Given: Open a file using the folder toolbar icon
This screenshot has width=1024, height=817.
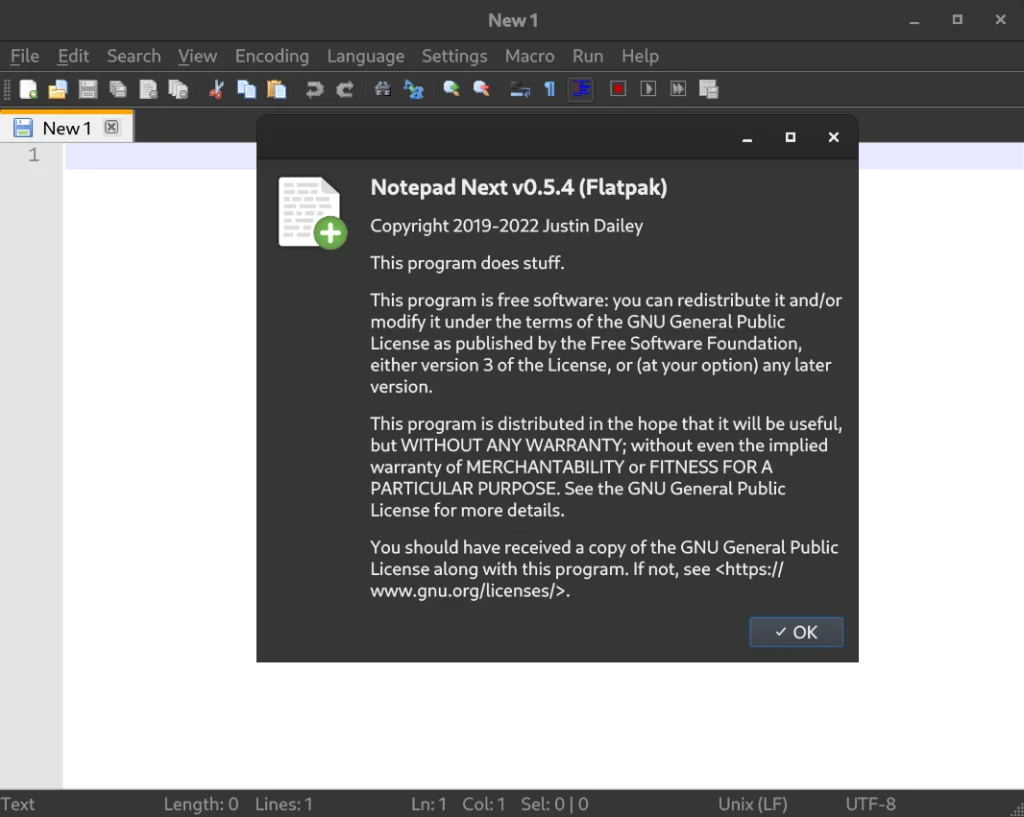Looking at the screenshot, I should pyautogui.click(x=57, y=89).
